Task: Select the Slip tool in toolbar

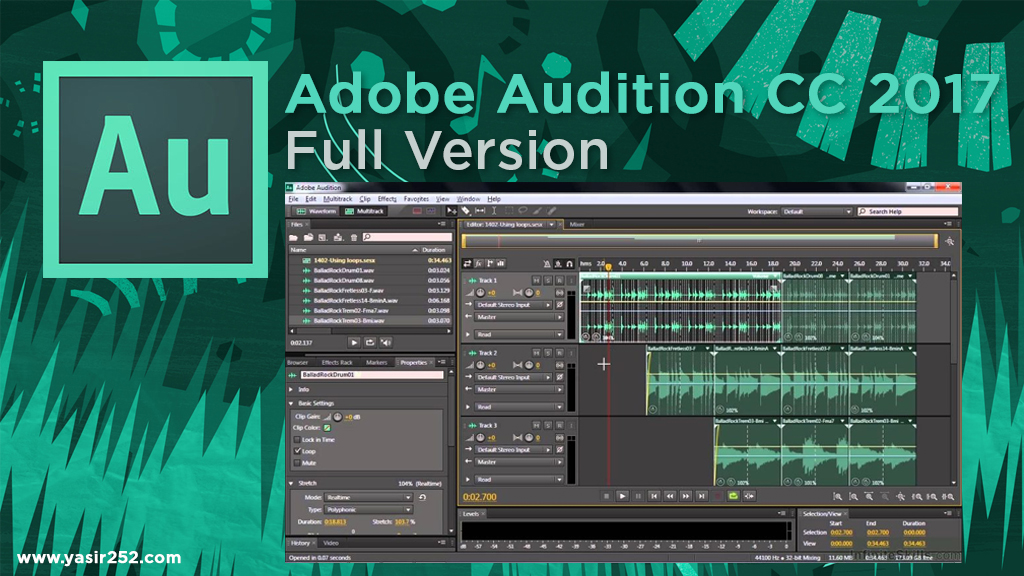Action: tap(480, 211)
